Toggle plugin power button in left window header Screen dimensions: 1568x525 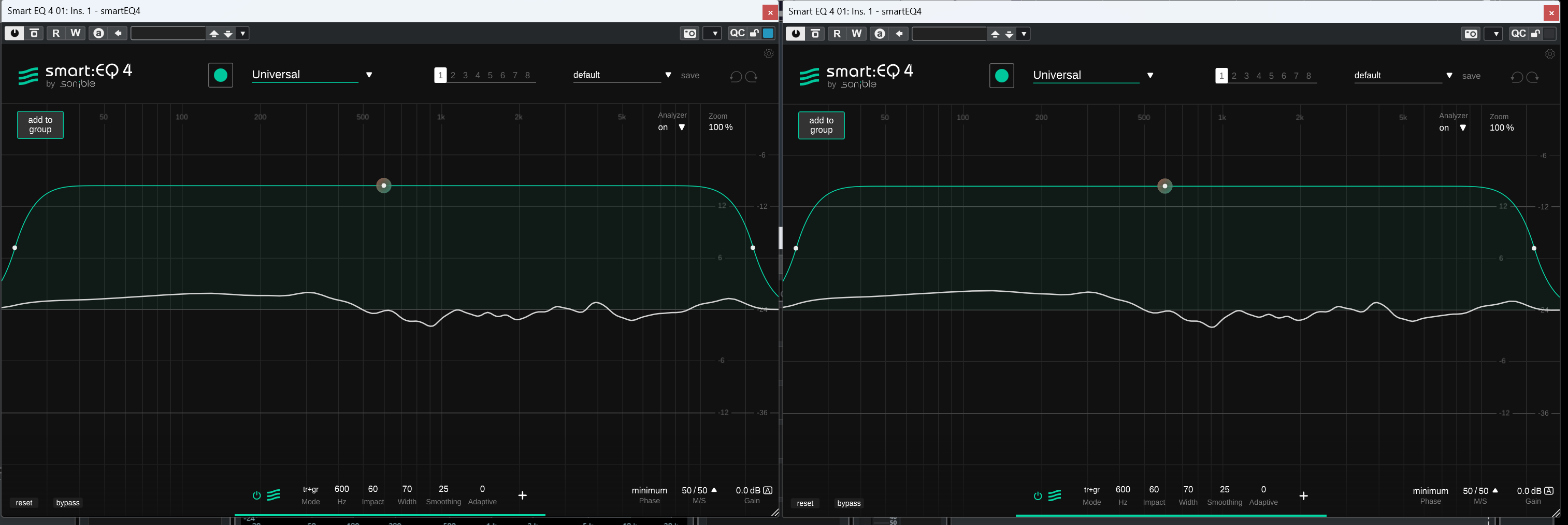point(15,34)
